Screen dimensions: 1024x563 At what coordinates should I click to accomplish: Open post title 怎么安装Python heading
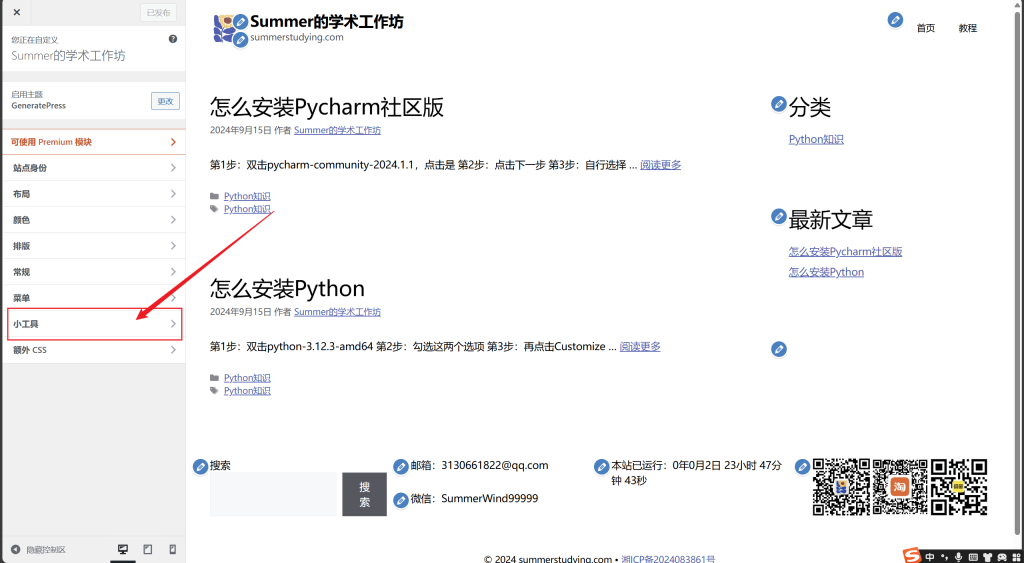[287, 288]
